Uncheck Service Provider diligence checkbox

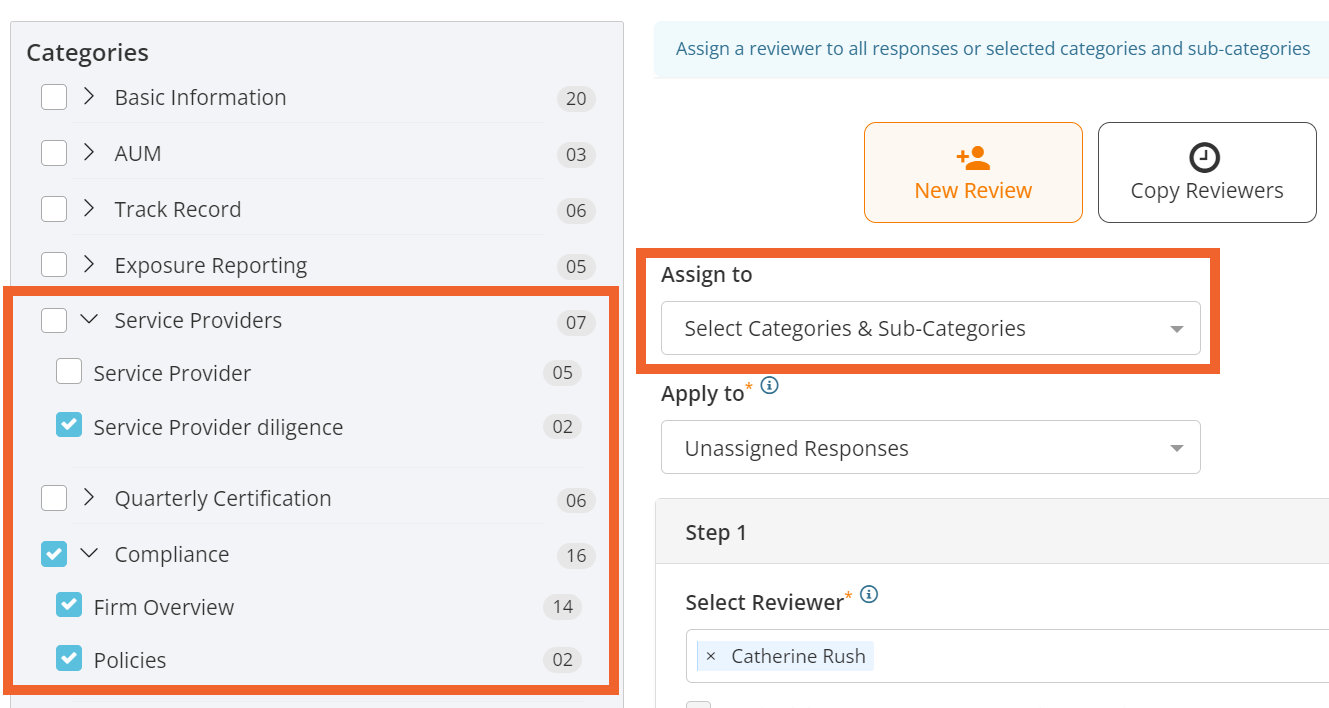click(x=69, y=426)
